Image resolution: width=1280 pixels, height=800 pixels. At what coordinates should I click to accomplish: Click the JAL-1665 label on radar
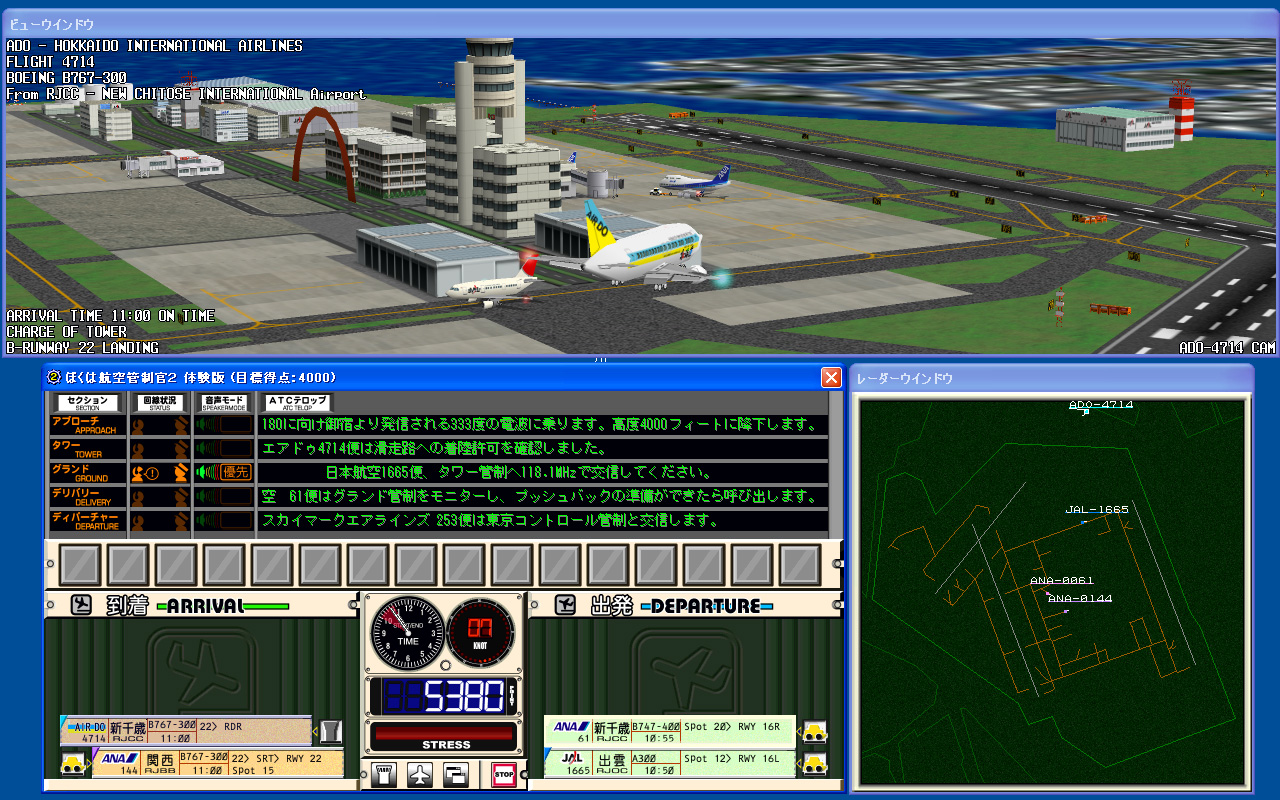[x=1097, y=510]
